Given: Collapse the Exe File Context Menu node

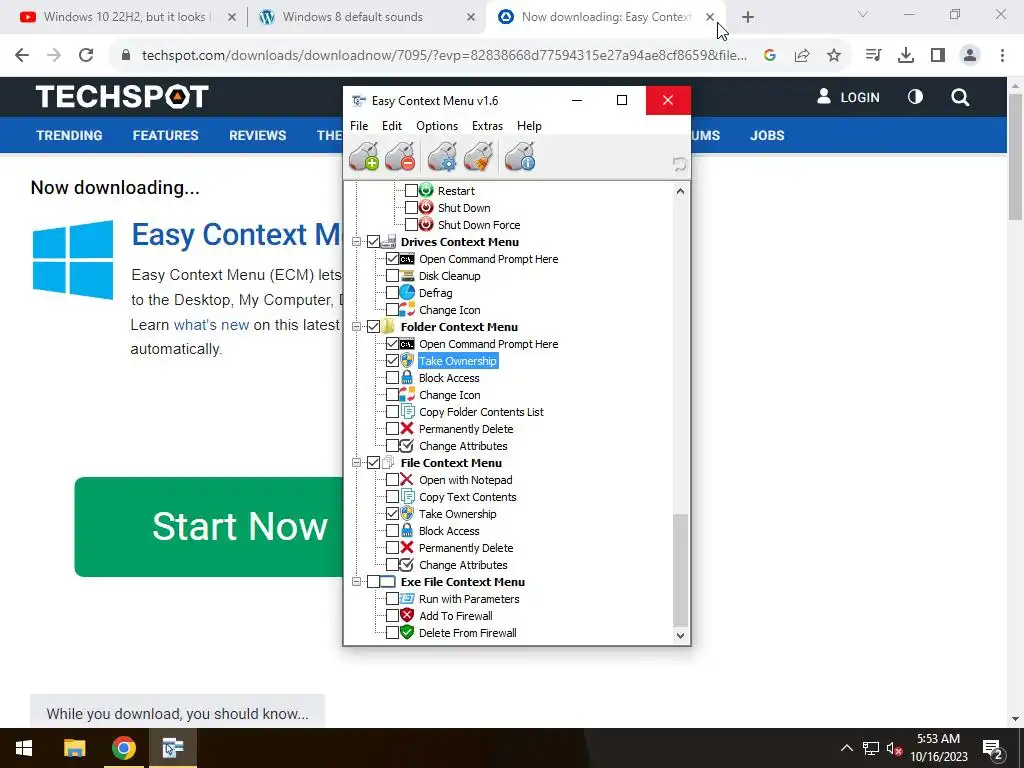Looking at the screenshot, I should tap(357, 581).
